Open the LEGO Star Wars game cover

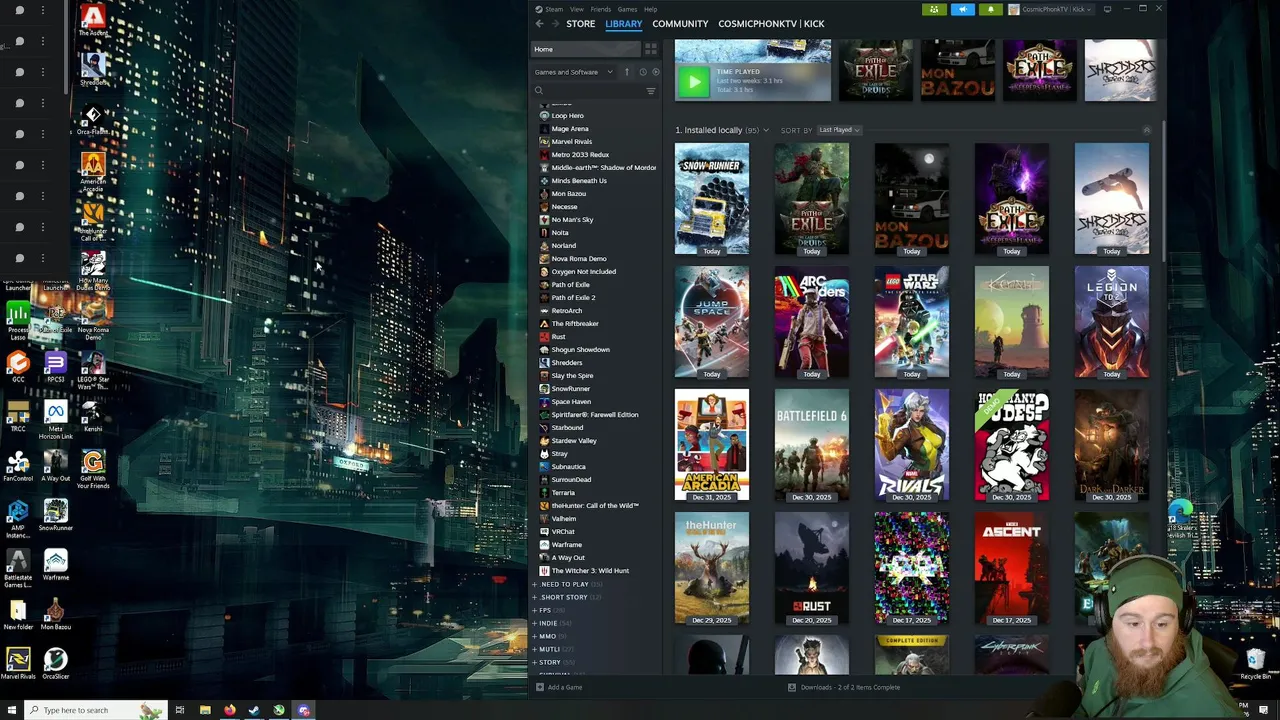[x=911, y=322]
